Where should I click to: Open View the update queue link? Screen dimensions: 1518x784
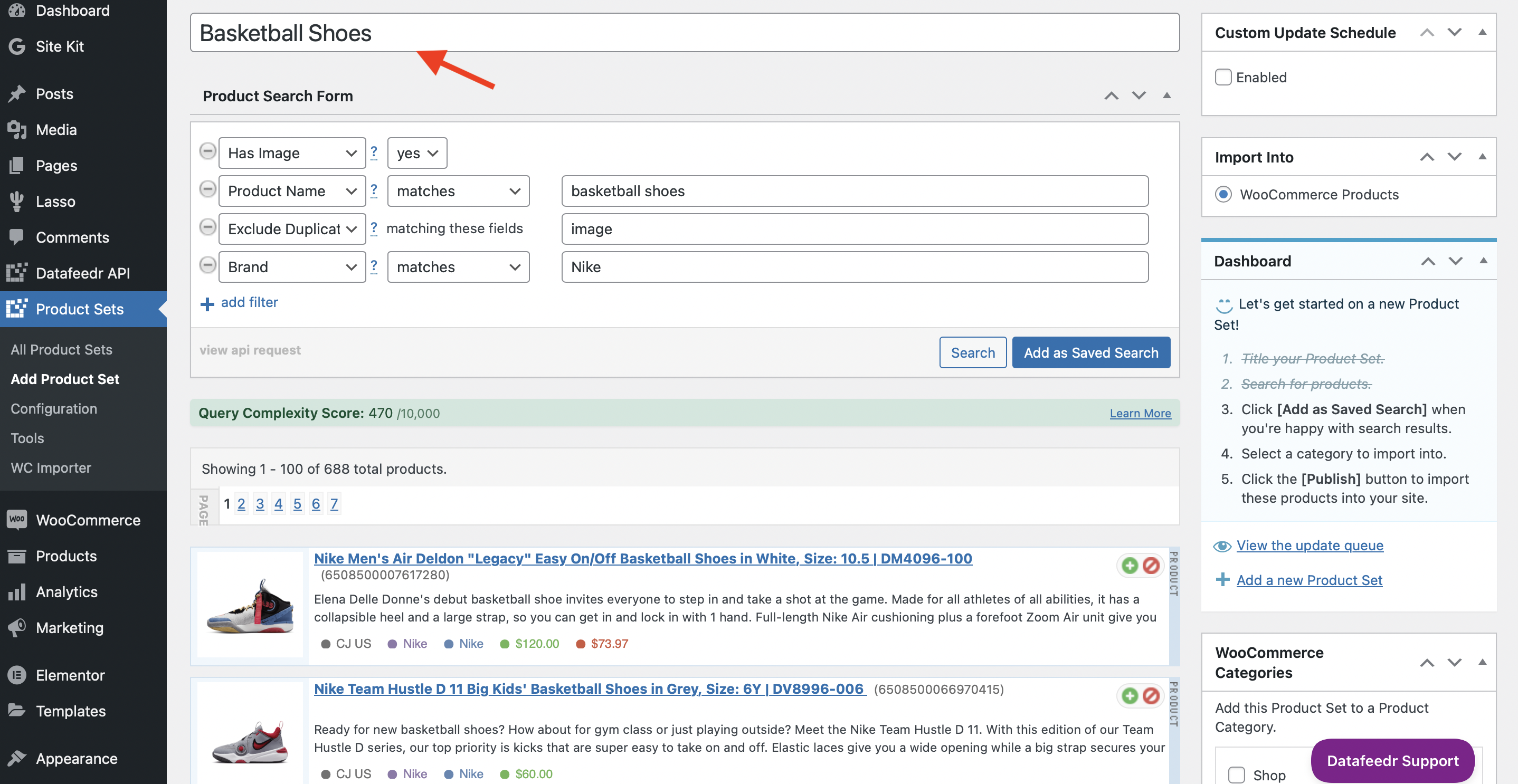pyautogui.click(x=1310, y=545)
